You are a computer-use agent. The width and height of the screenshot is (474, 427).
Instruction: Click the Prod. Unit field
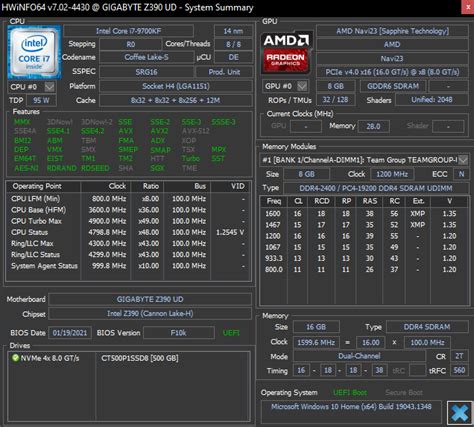tap(224, 72)
